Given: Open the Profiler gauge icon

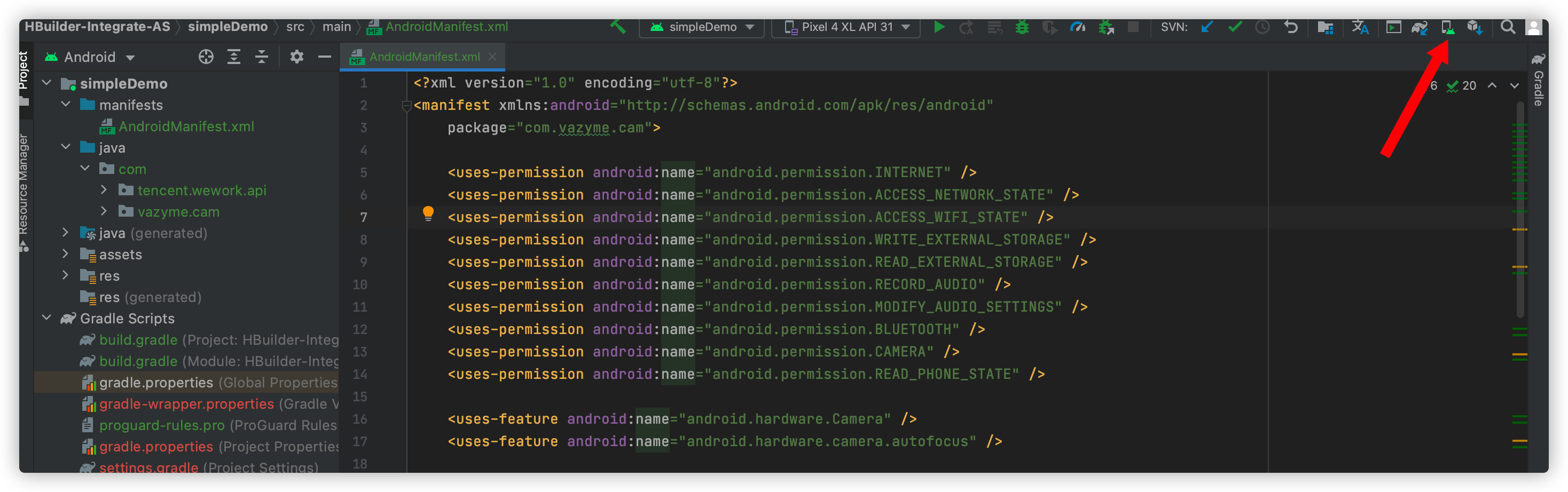Looking at the screenshot, I should coord(1077,27).
